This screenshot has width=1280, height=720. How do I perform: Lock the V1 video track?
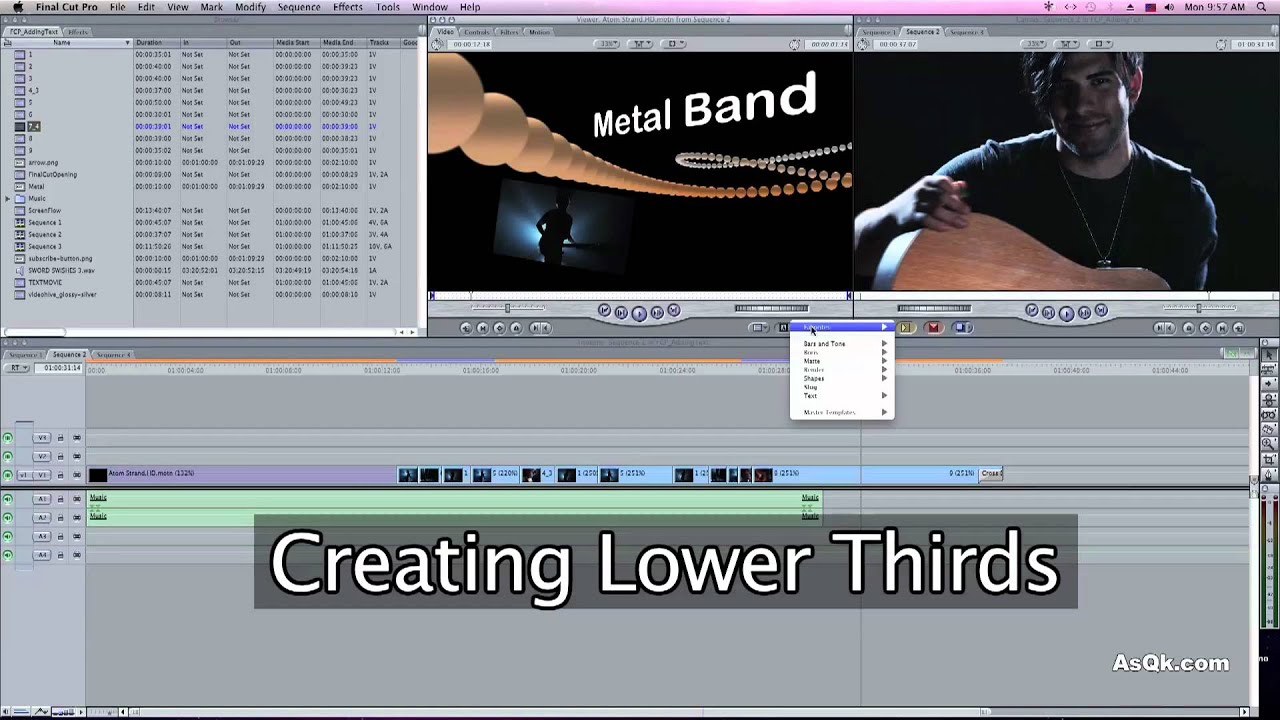pyautogui.click(x=60, y=475)
